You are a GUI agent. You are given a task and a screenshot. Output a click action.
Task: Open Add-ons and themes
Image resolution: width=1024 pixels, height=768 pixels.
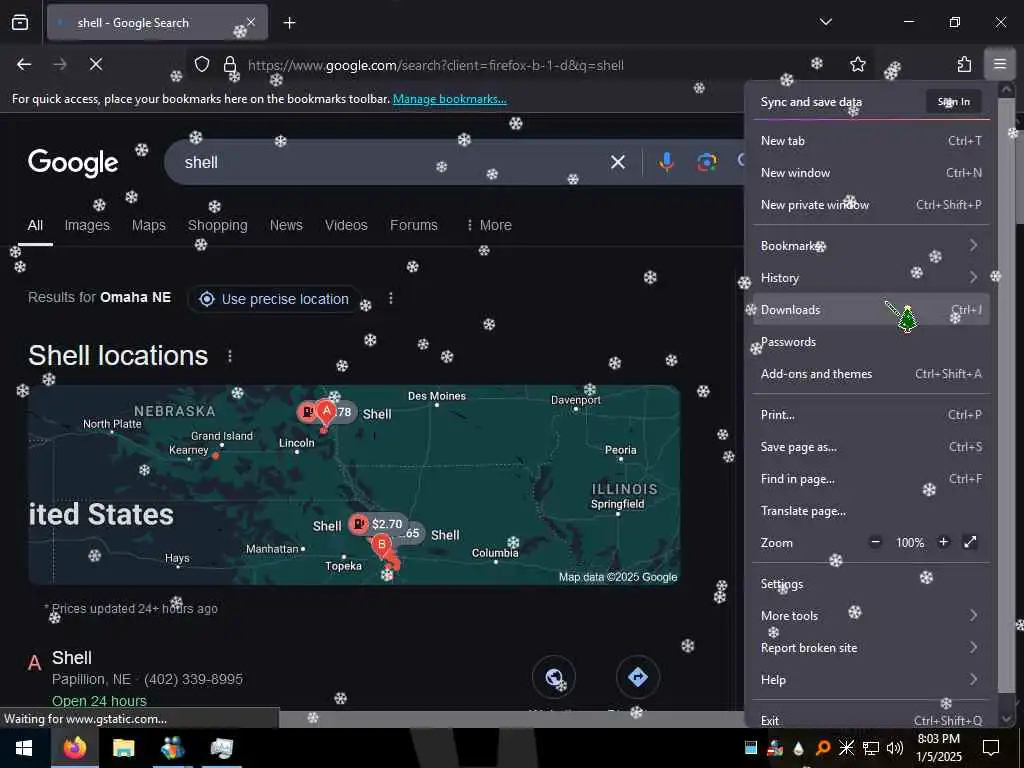point(871,374)
